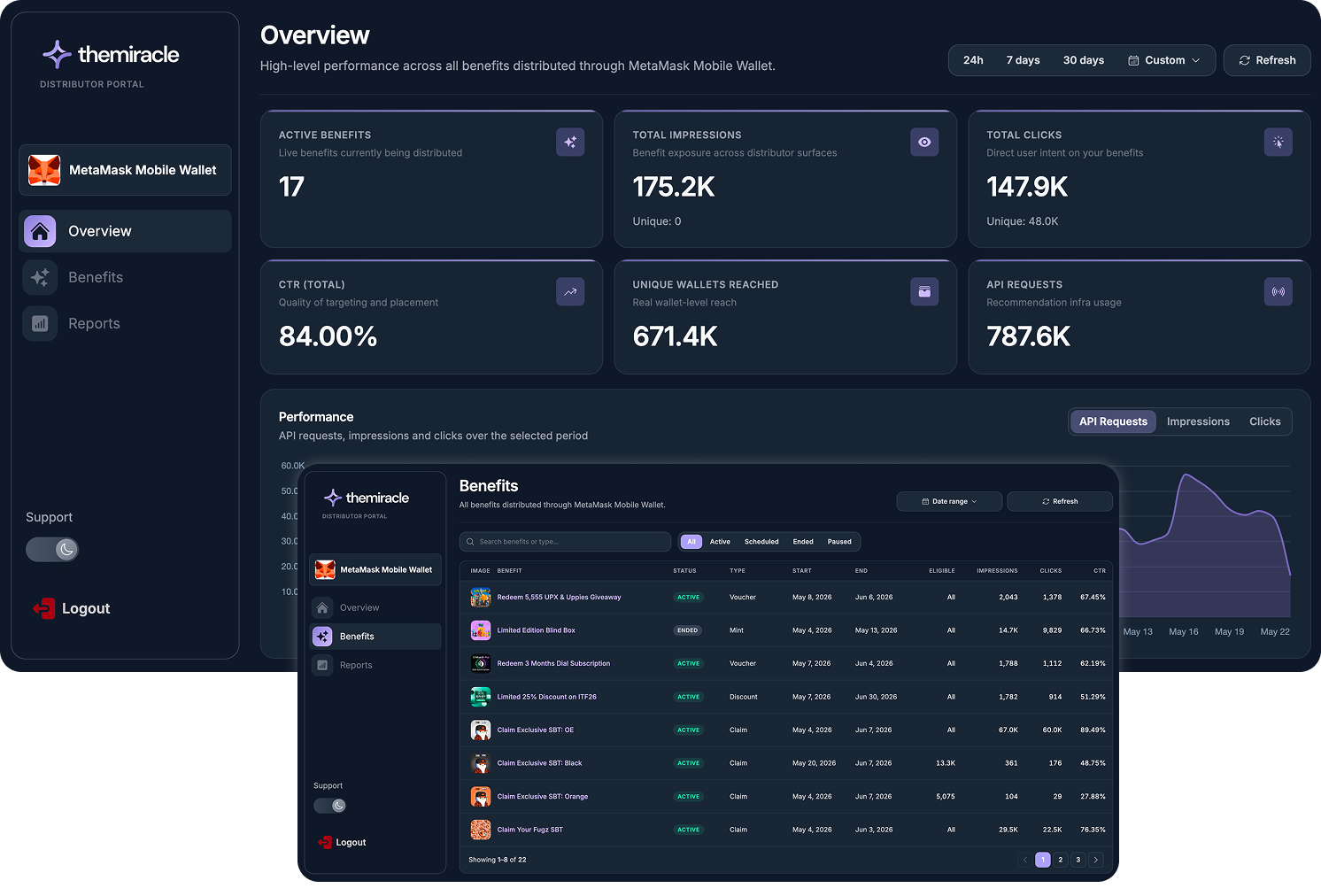Click the trend arrow icon on CTR card
1321x896 pixels.
[570, 291]
